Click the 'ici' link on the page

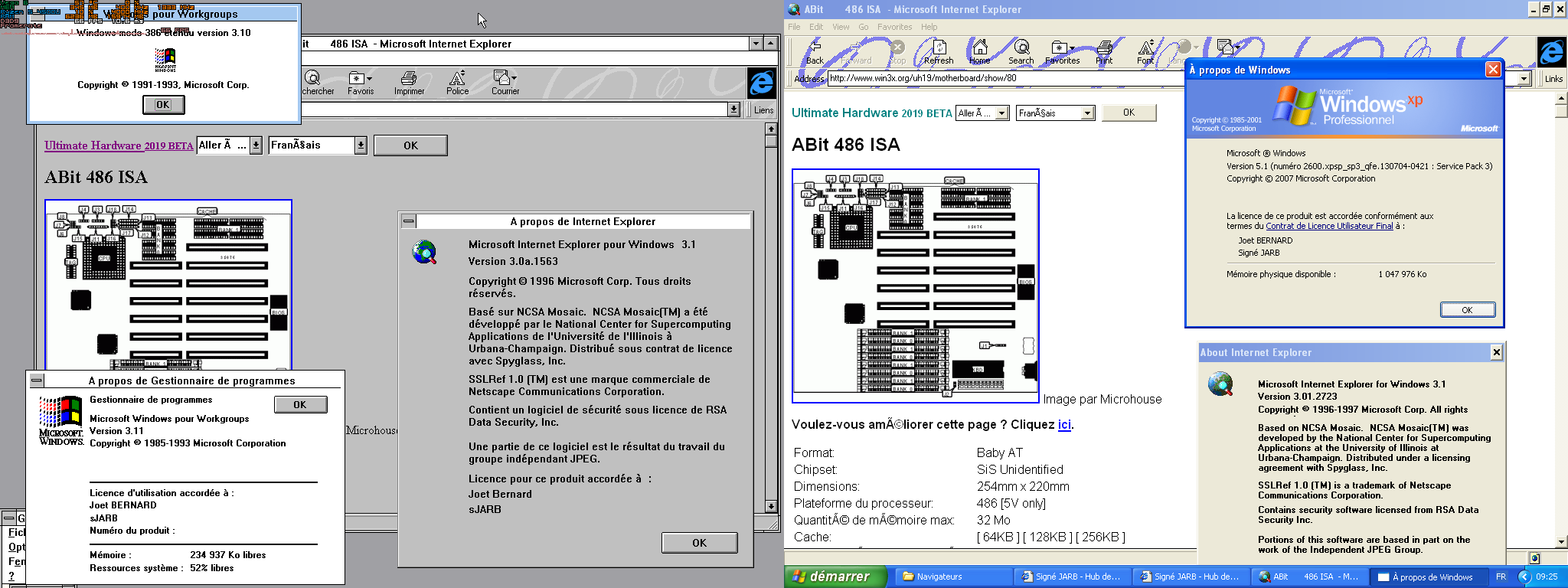coord(1063,425)
